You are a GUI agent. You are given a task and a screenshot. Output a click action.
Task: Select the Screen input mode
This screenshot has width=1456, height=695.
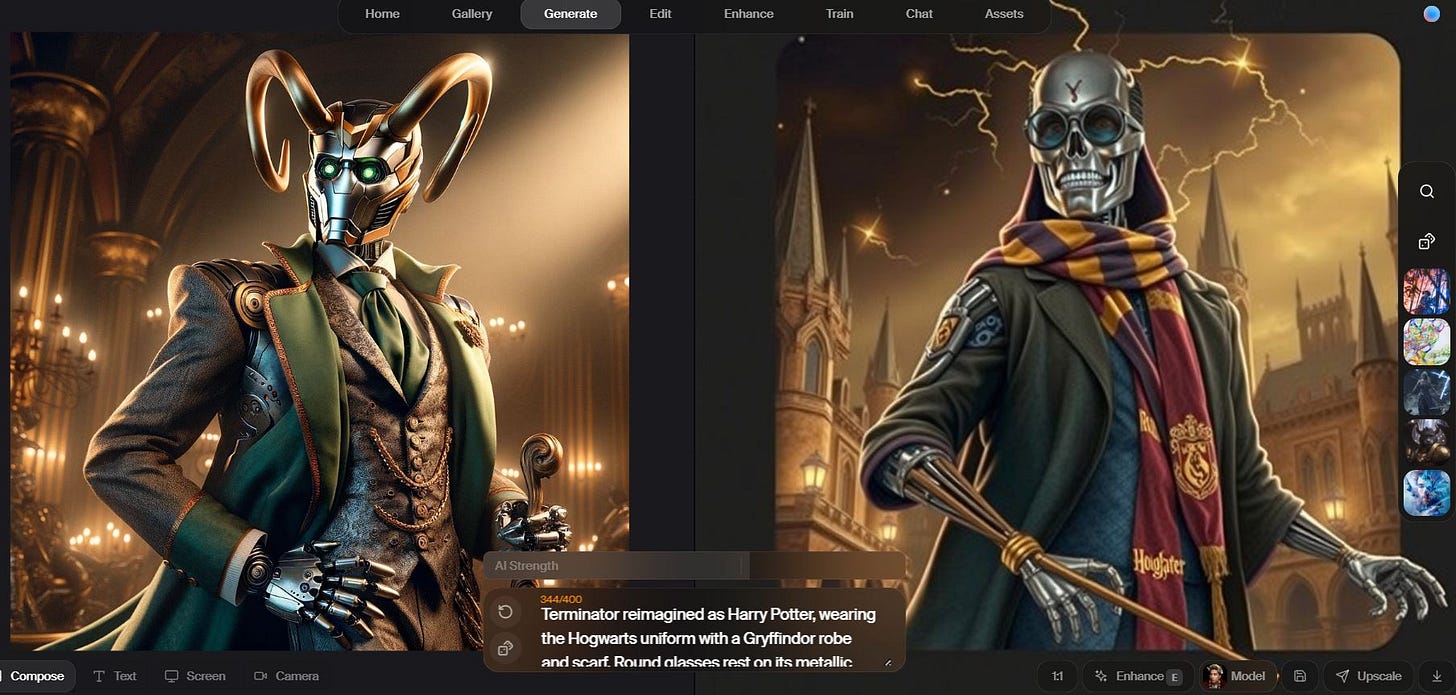[x=195, y=676]
